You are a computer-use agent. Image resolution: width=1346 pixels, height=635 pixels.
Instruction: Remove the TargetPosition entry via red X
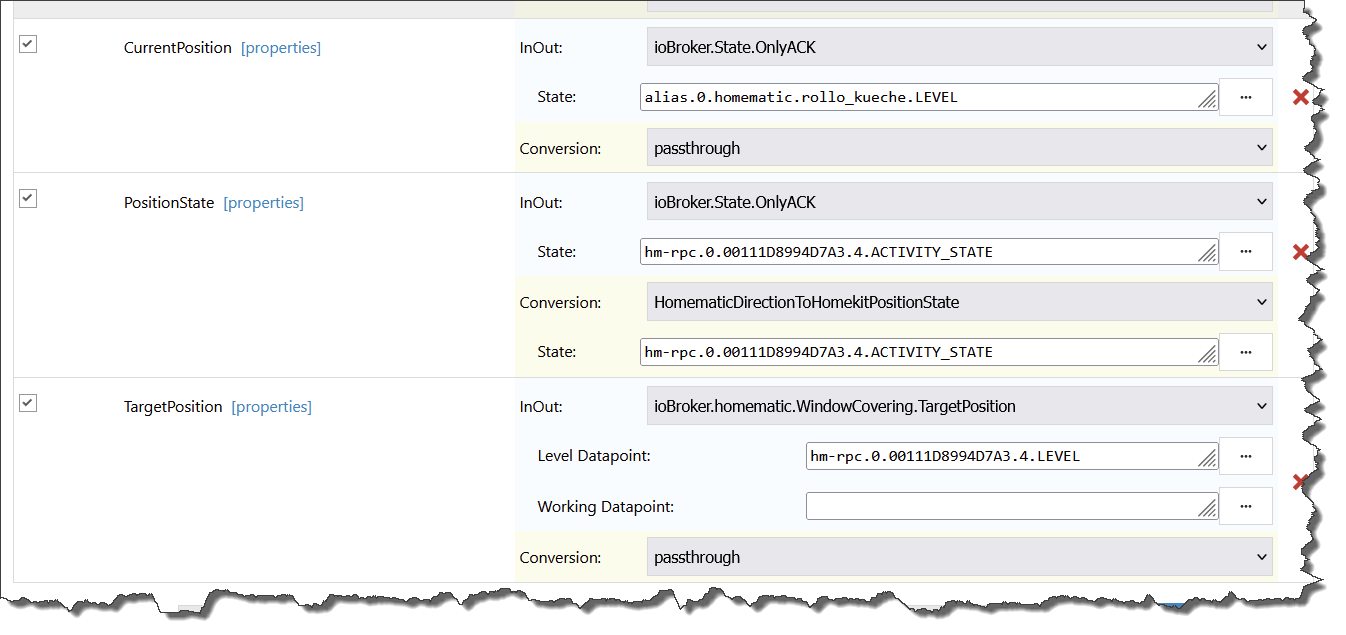tap(1299, 482)
